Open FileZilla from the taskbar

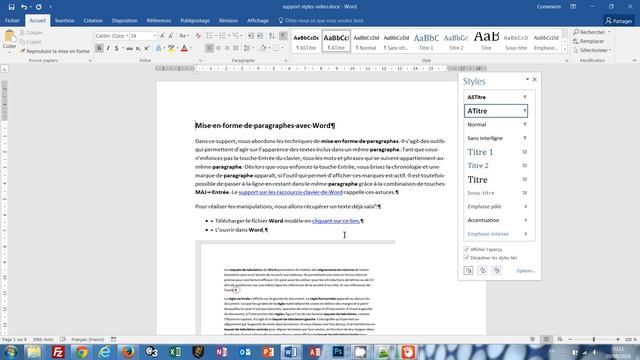(x=58, y=352)
